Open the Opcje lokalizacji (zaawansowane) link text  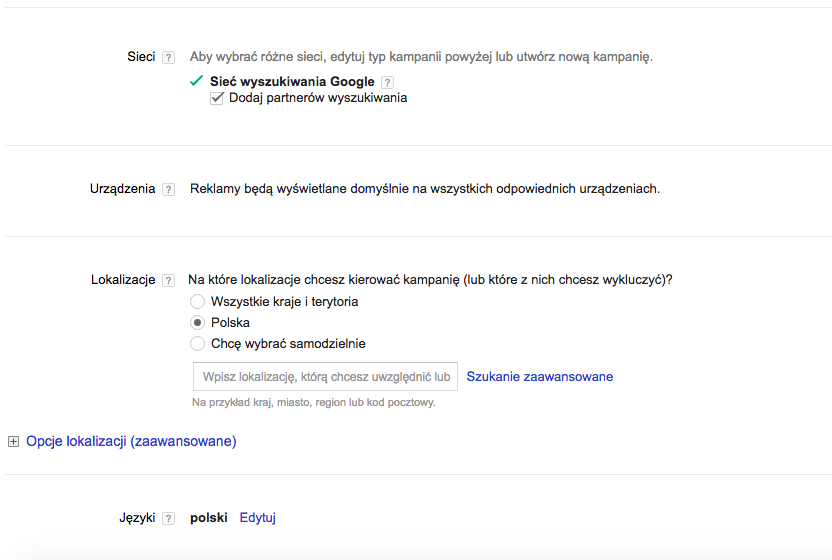131,441
